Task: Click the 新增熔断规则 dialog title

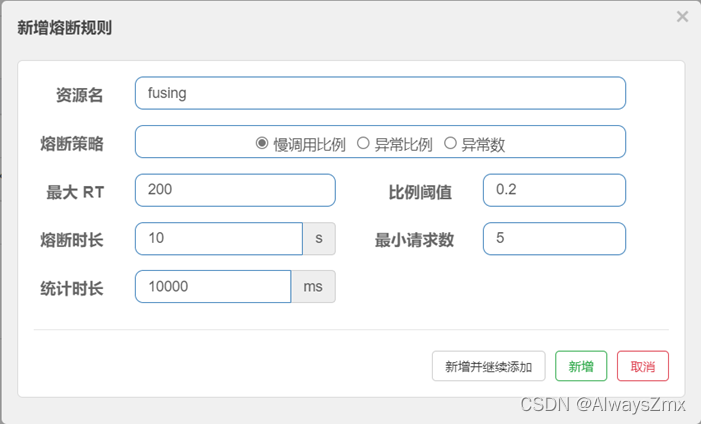Action: coord(64,28)
